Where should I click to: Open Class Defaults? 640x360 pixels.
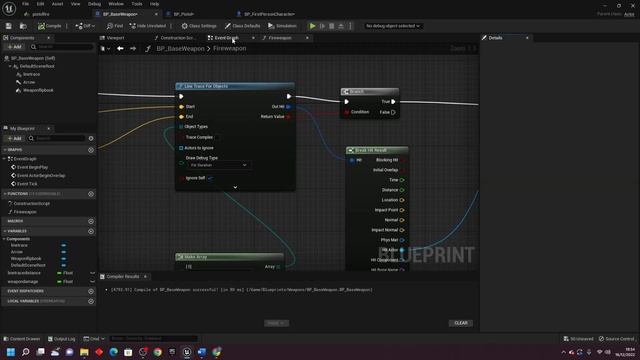tap(242, 26)
